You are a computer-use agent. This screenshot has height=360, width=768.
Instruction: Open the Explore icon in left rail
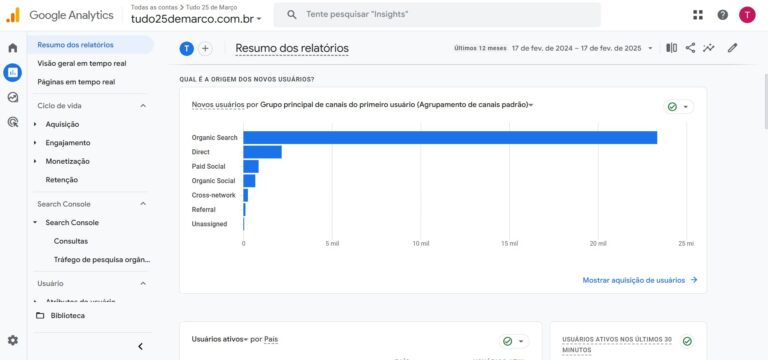13,97
